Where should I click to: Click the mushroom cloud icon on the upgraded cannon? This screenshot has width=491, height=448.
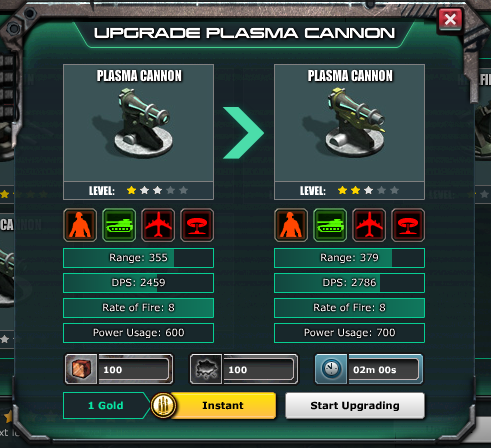[408, 225]
